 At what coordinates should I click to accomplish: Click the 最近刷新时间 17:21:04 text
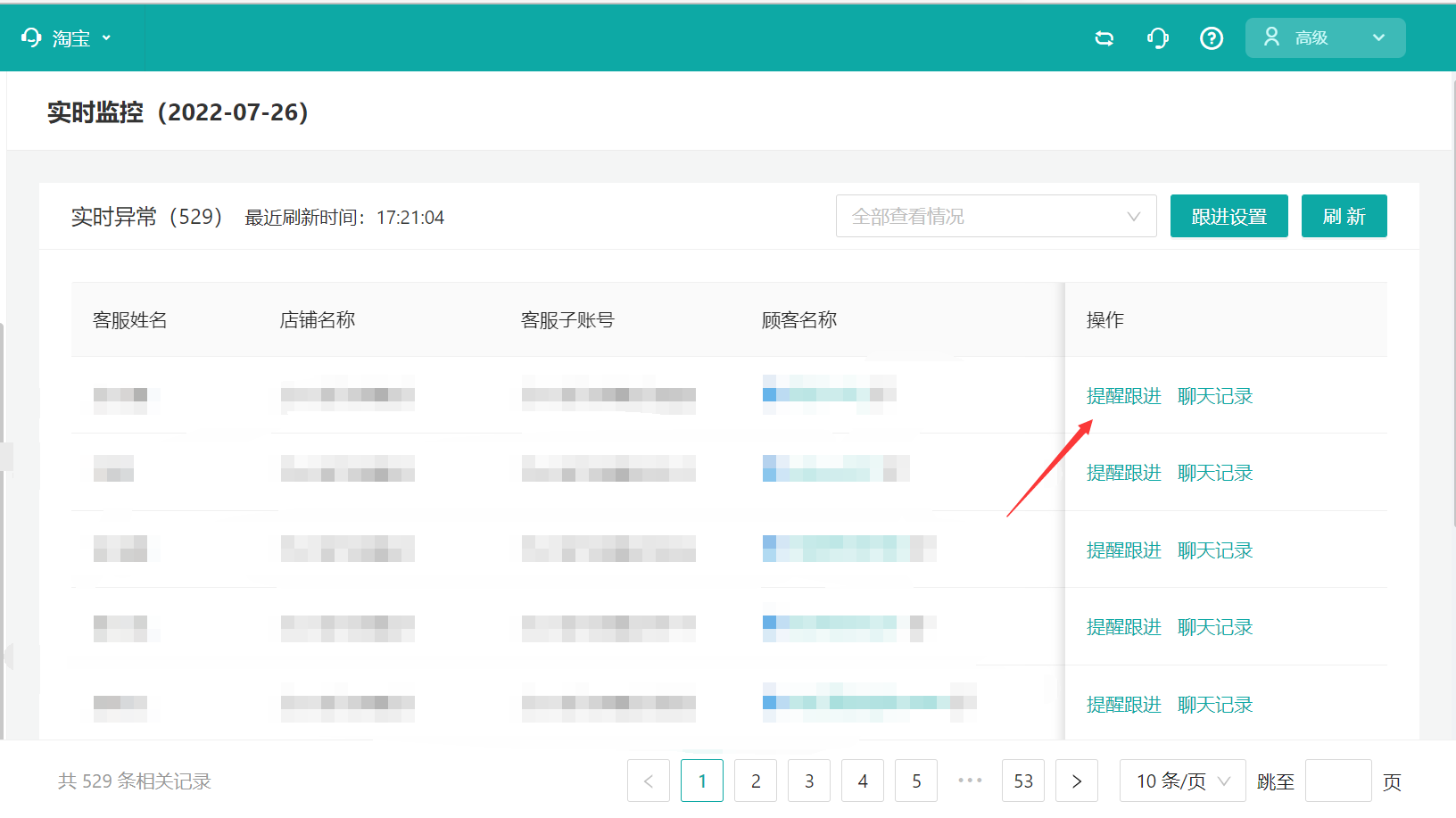tap(344, 218)
